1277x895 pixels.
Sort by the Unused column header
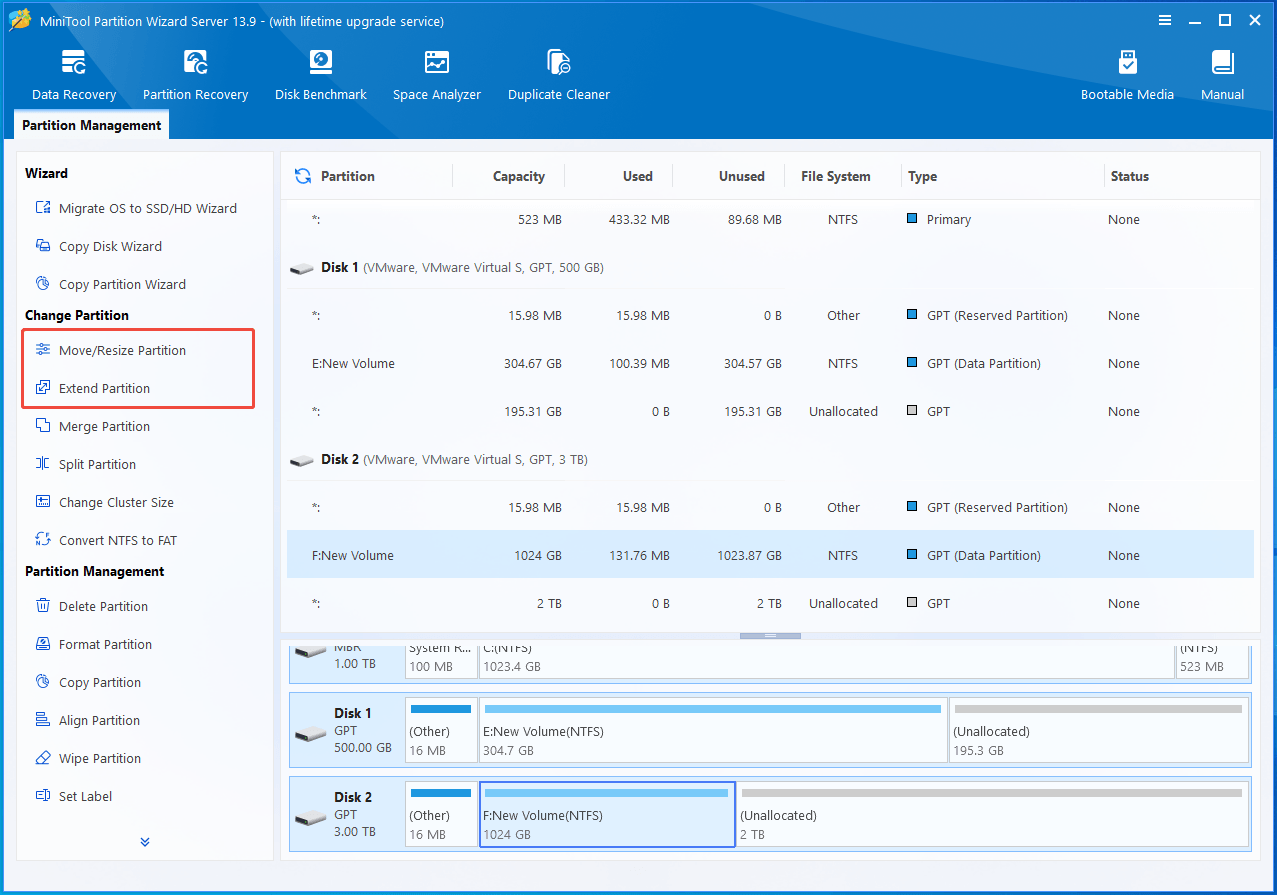pos(742,176)
